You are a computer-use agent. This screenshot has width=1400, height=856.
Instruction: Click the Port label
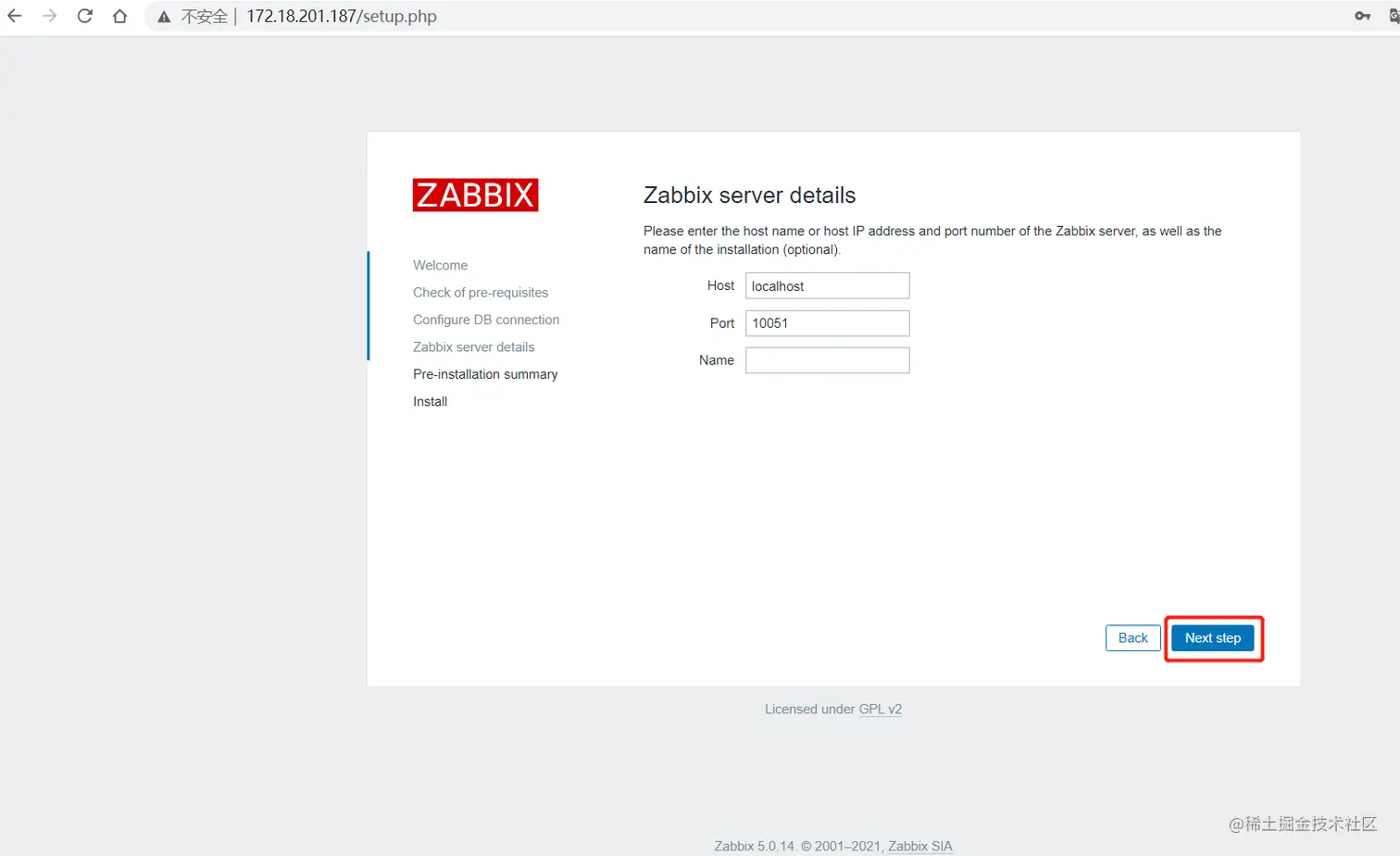coord(722,323)
